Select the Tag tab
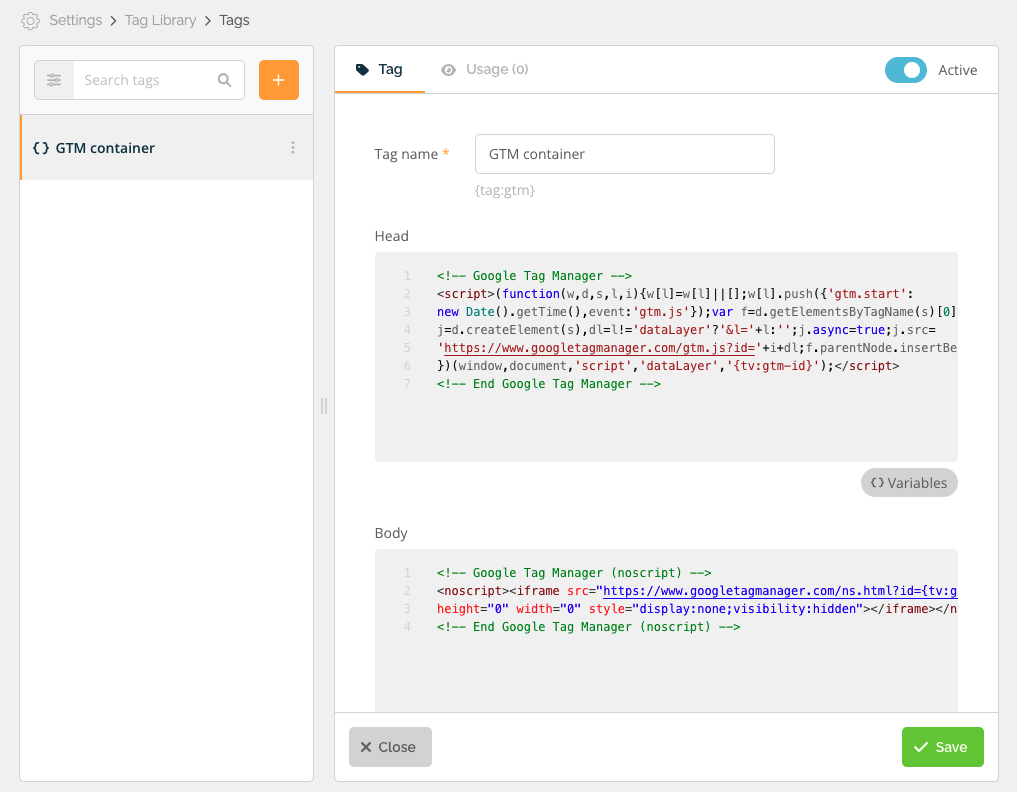1017x792 pixels. pyautogui.click(x=379, y=69)
